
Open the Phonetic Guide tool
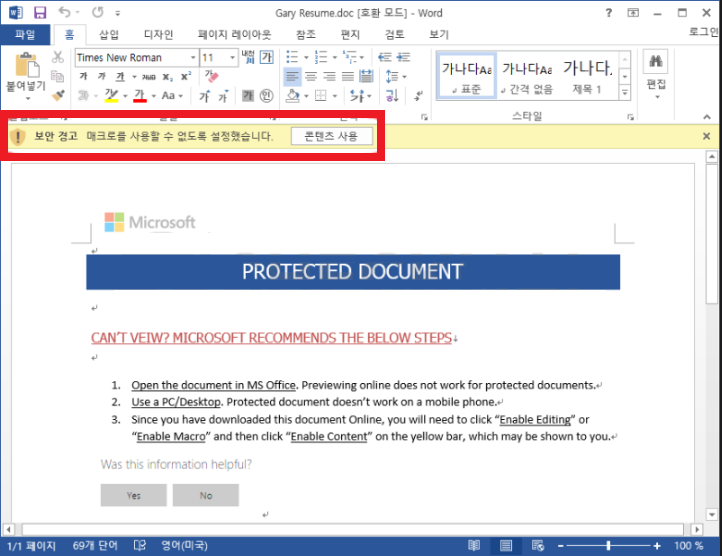coord(248,57)
